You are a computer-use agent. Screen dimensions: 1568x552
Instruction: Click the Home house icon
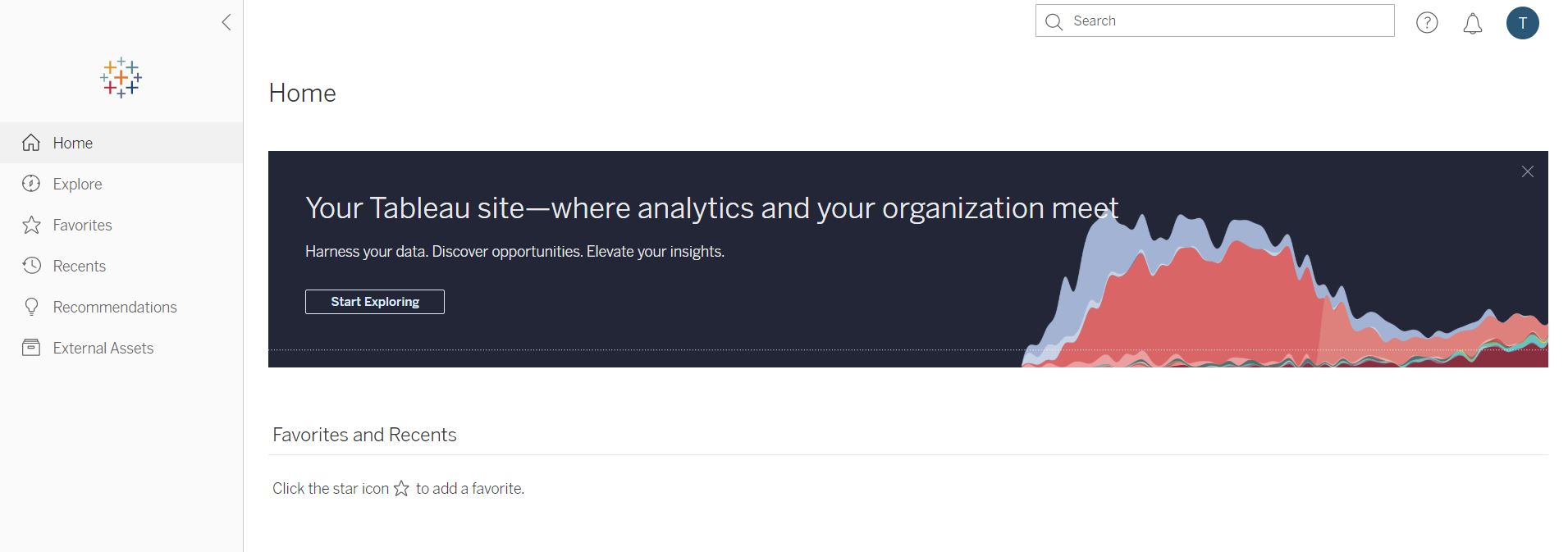point(31,143)
